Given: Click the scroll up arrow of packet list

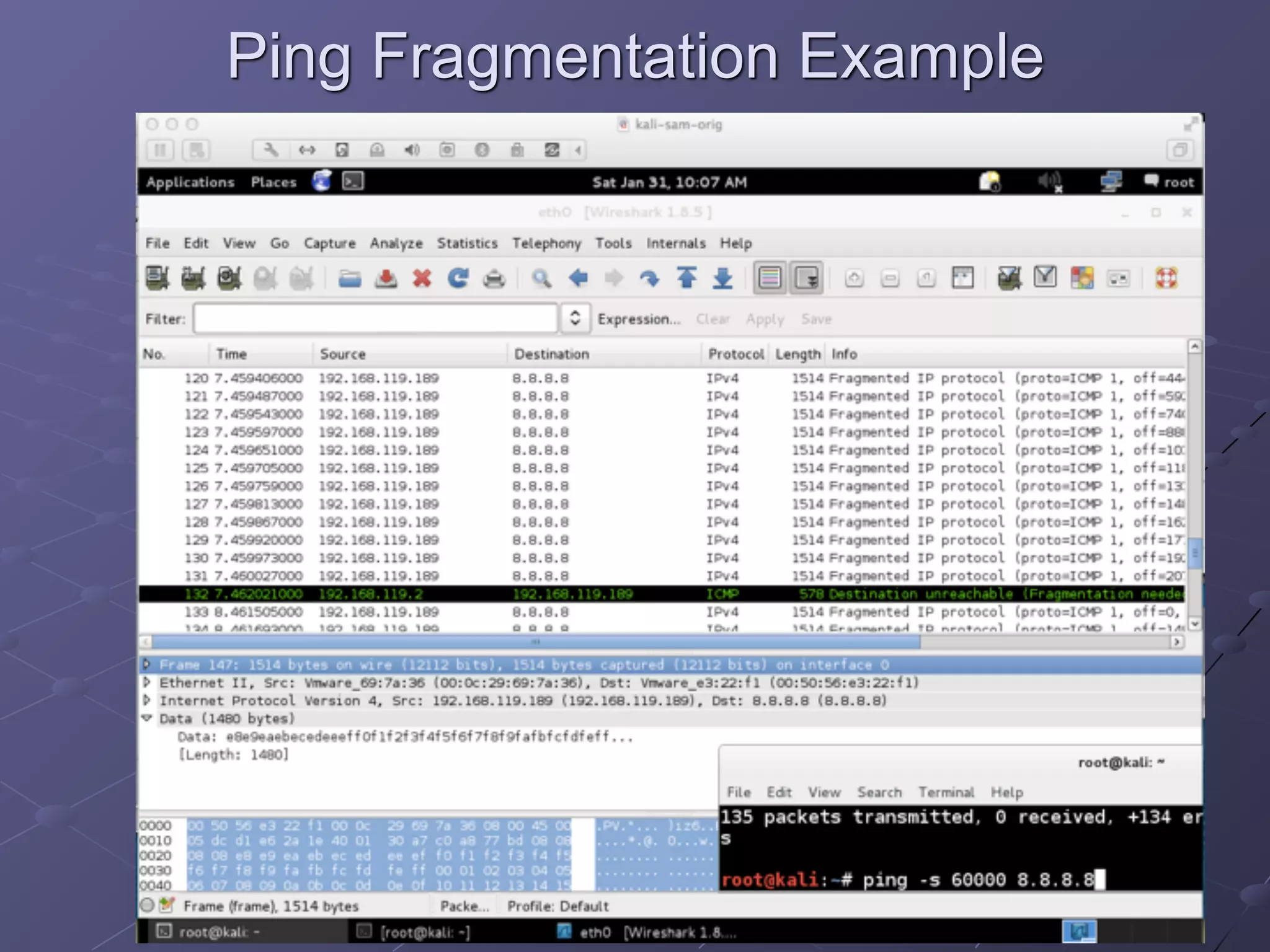Looking at the screenshot, I should pyautogui.click(x=1194, y=346).
